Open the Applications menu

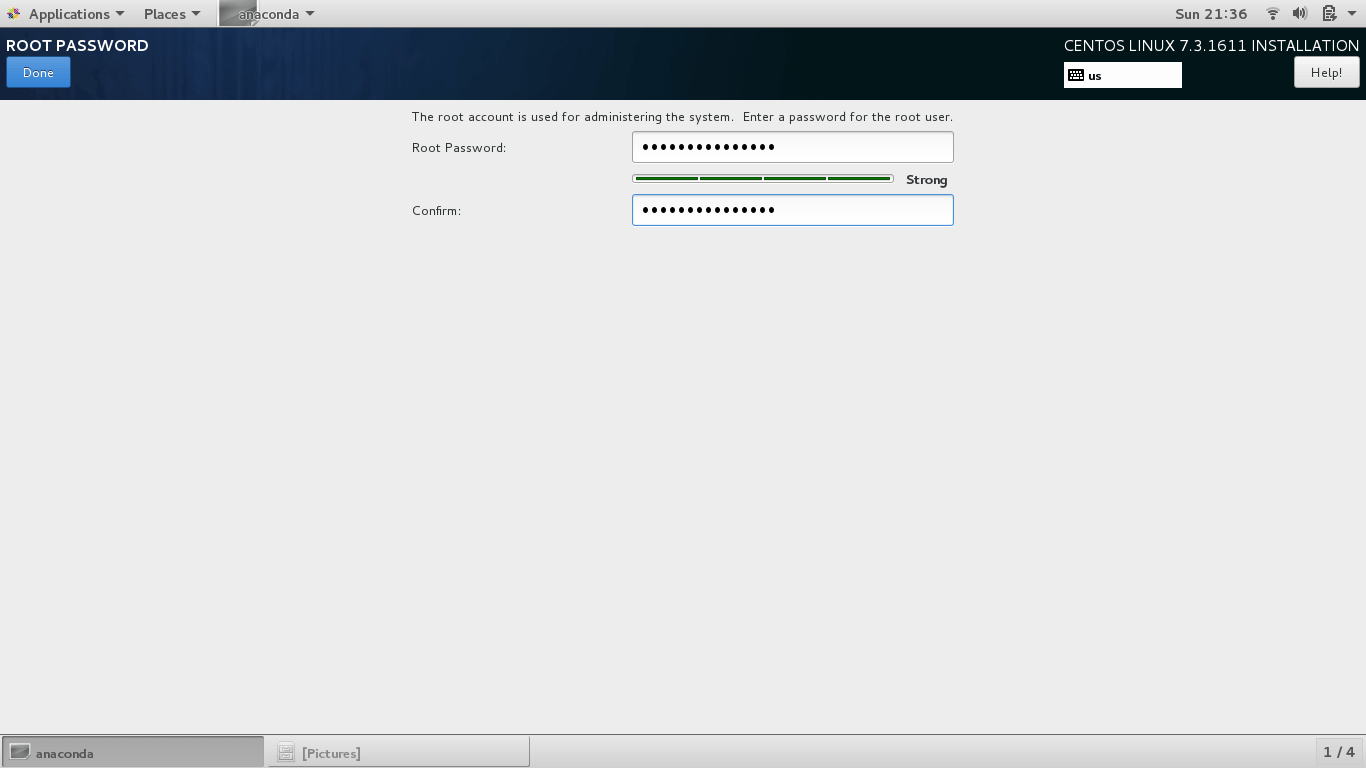click(x=67, y=14)
